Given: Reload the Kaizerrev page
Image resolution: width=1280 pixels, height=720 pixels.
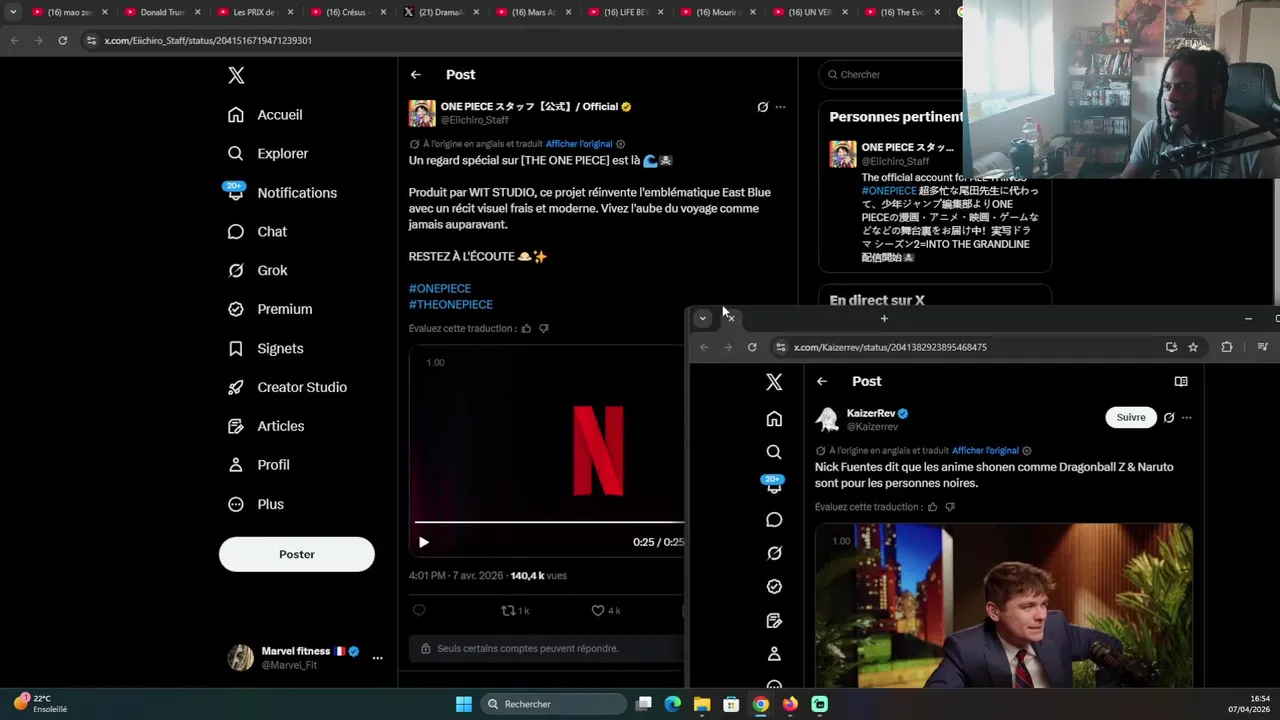Looking at the screenshot, I should tap(752, 347).
